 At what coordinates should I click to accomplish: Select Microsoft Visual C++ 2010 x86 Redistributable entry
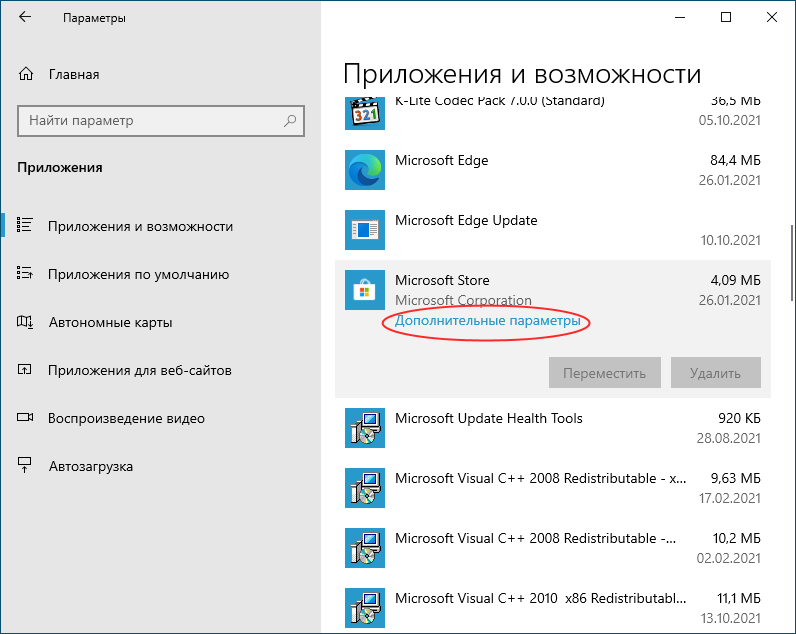pos(540,598)
